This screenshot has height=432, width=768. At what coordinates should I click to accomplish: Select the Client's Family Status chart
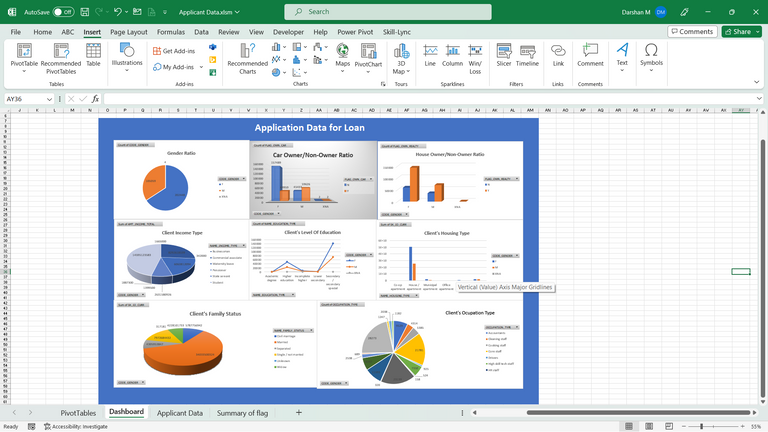point(216,343)
